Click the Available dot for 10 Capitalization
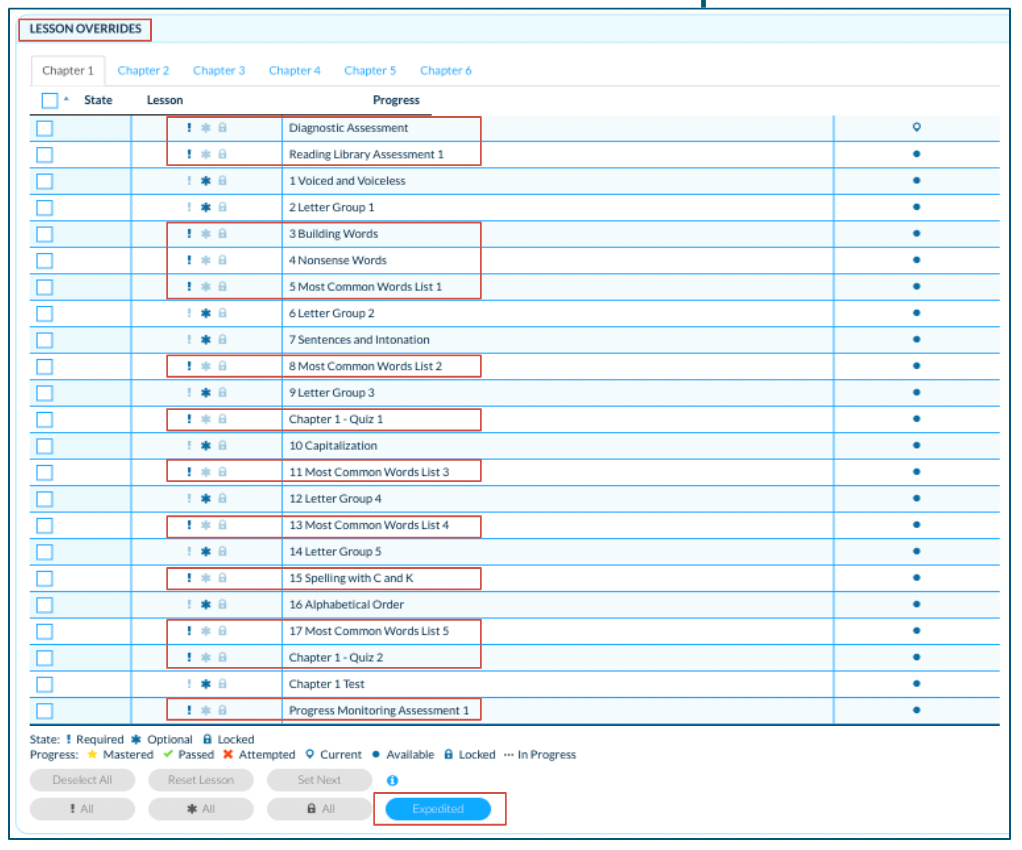The image size is (1022, 850). point(916,445)
